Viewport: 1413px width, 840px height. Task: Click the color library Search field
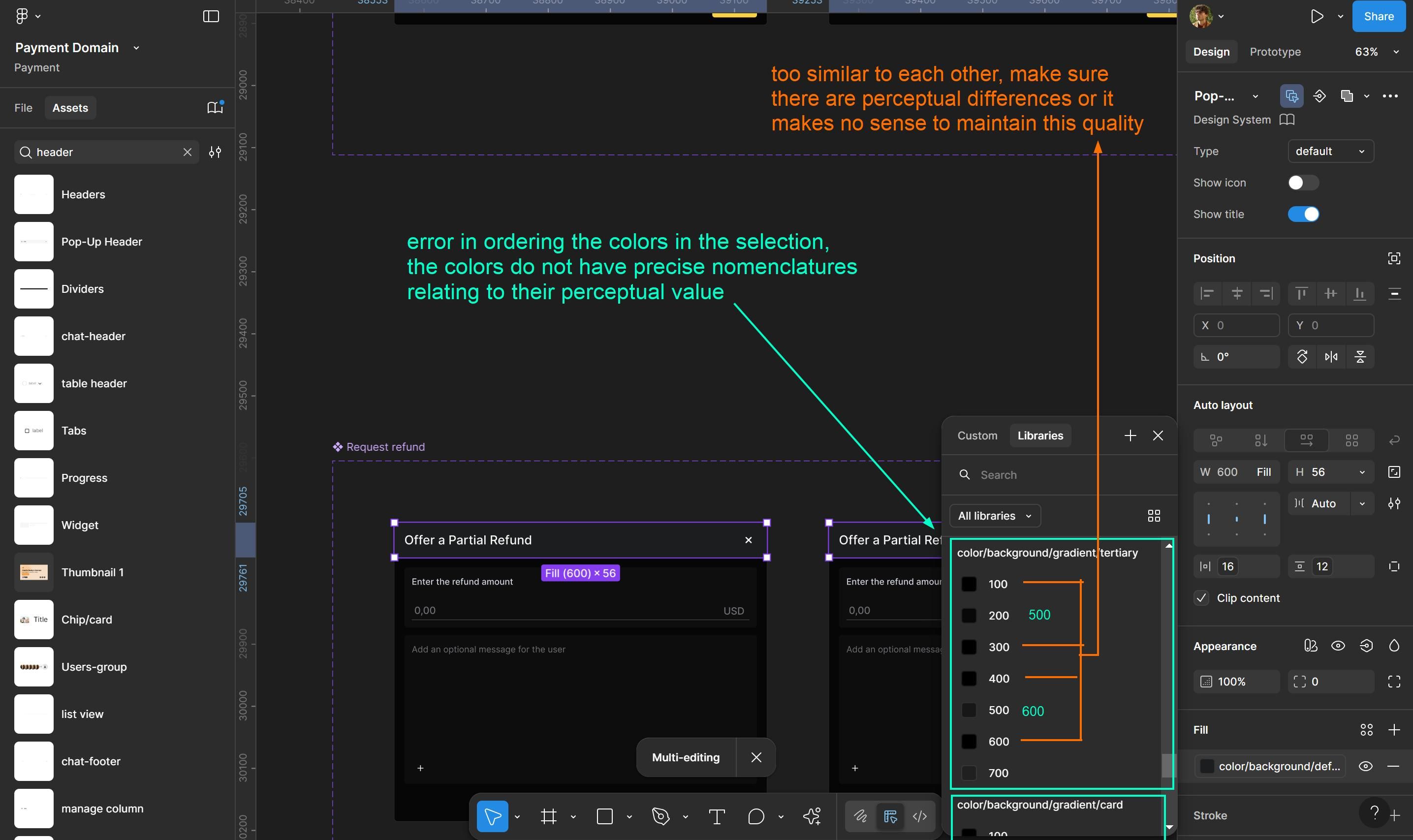pyautogui.click(x=1059, y=475)
